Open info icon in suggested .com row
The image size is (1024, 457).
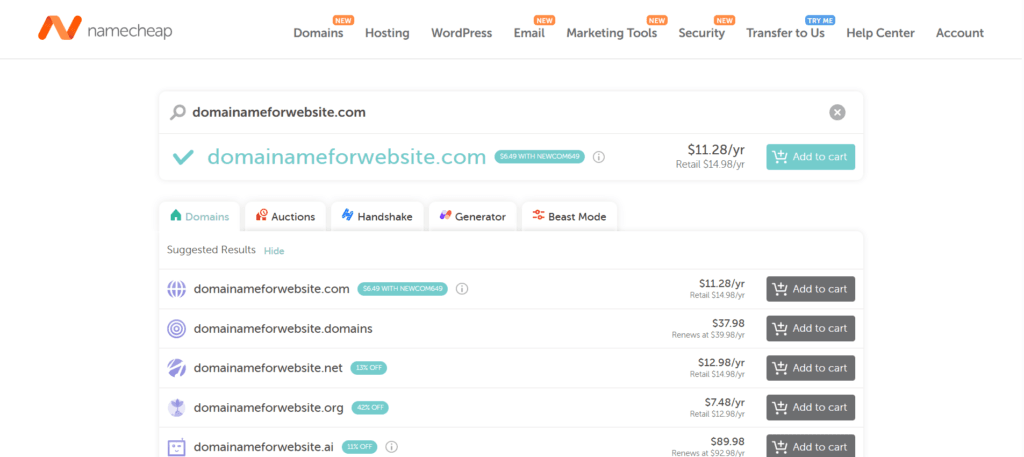point(462,289)
